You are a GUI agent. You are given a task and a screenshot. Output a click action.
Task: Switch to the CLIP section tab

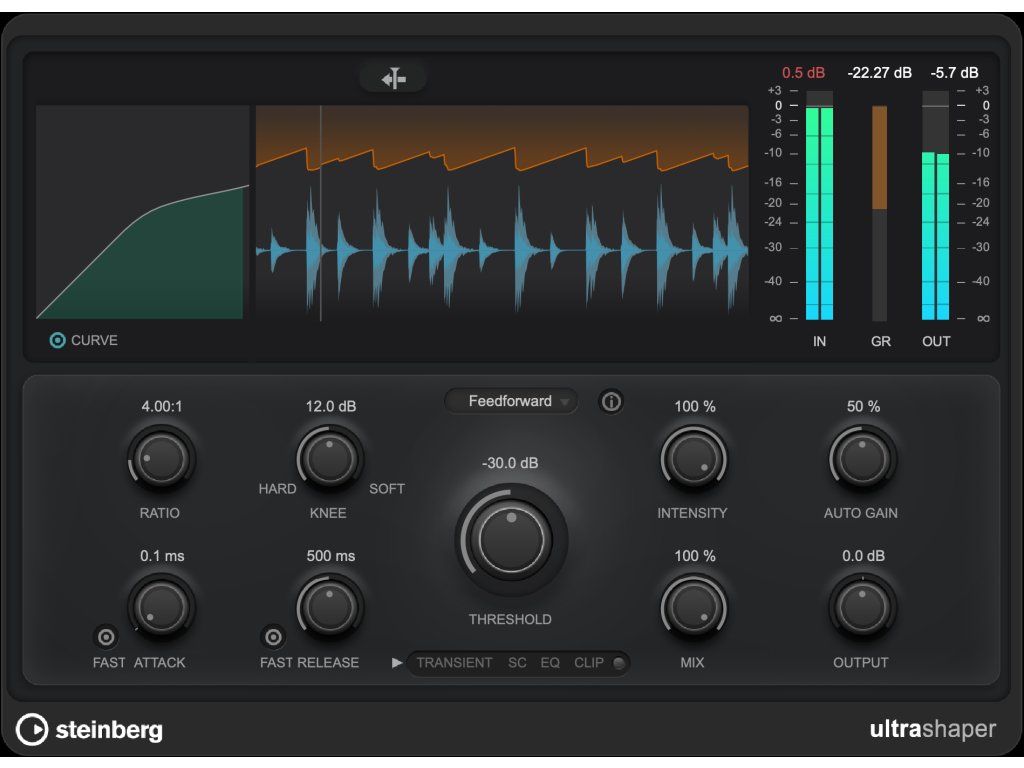[589, 663]
